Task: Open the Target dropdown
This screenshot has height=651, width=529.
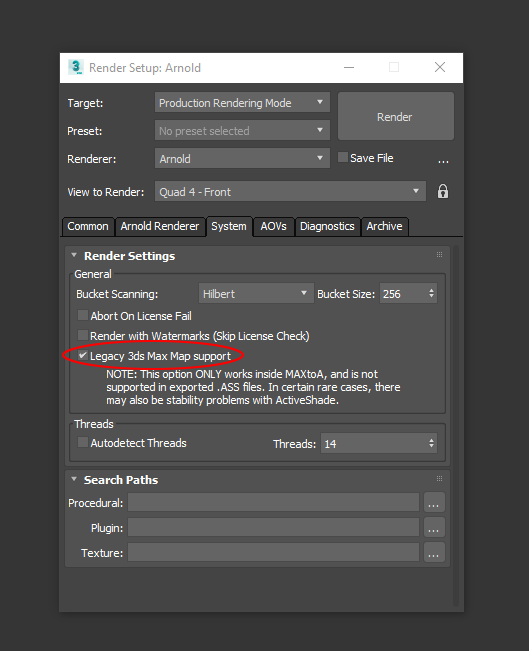Action: (242, 103)
